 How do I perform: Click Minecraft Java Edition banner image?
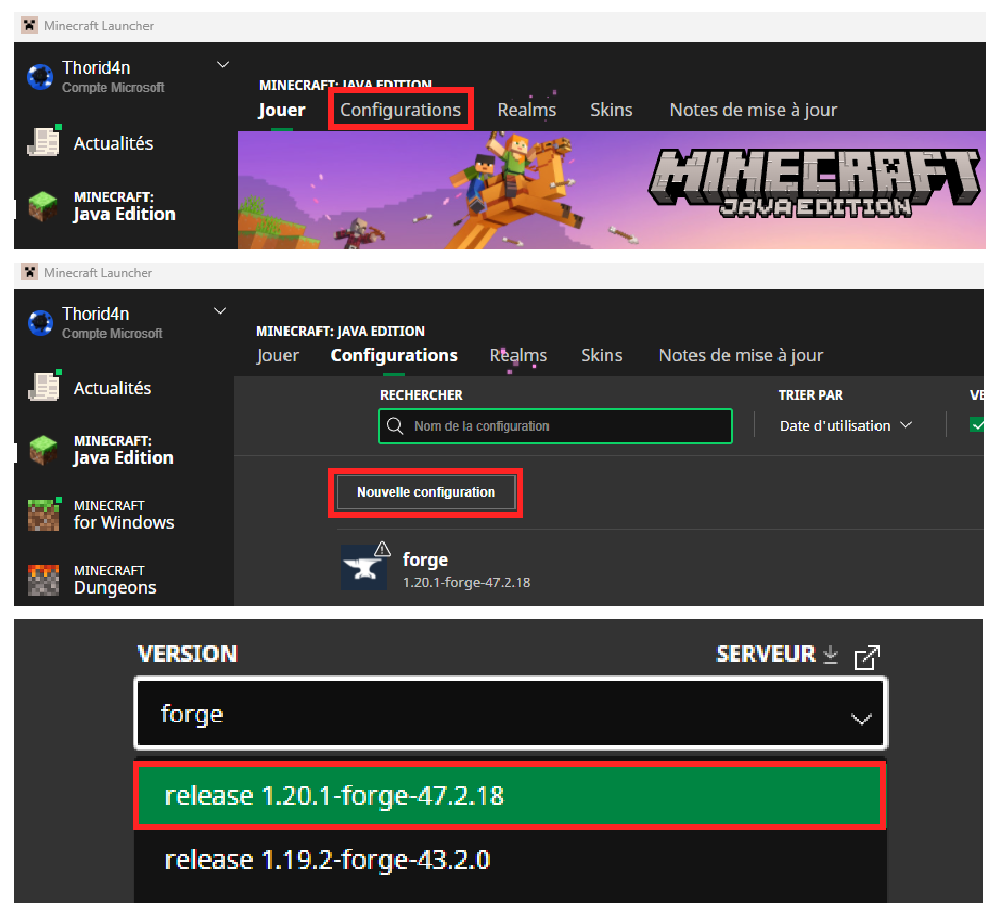click(x=612, y=189)
